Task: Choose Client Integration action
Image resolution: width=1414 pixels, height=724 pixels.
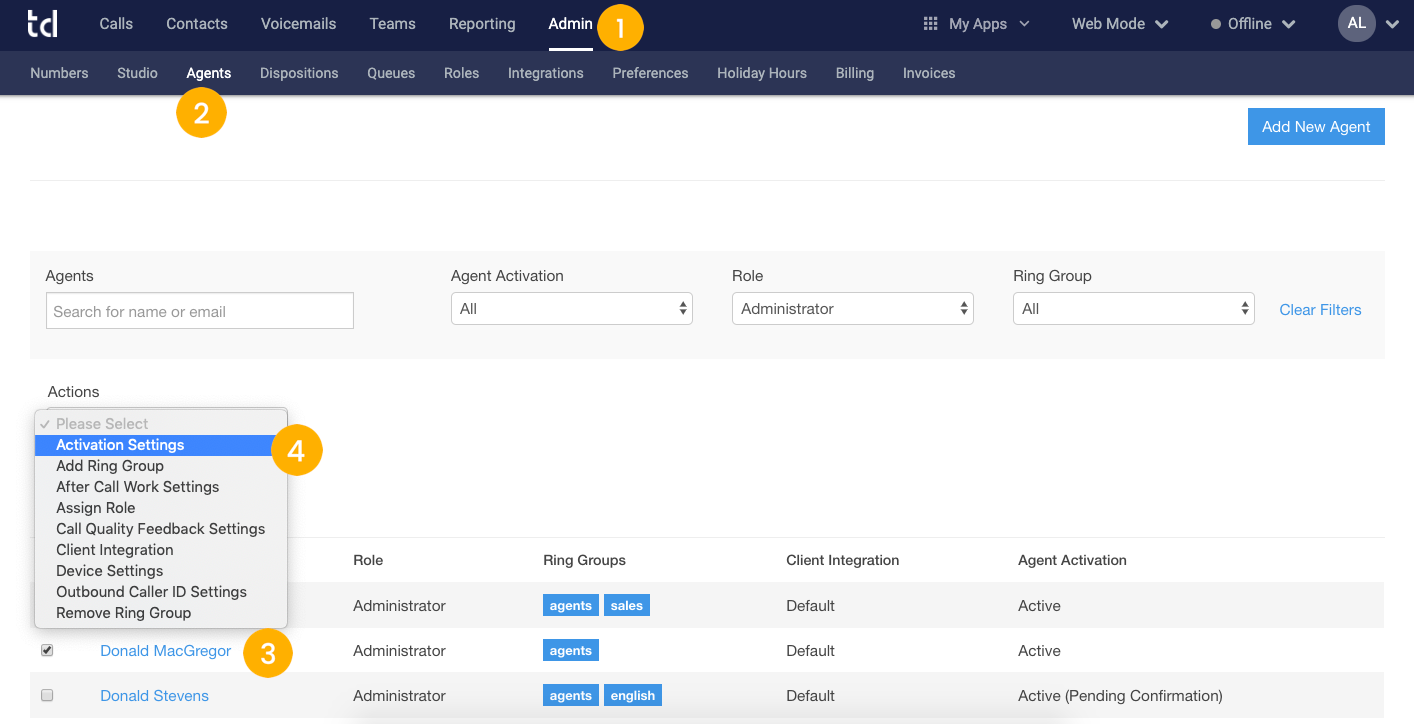Action: (161, 550)
